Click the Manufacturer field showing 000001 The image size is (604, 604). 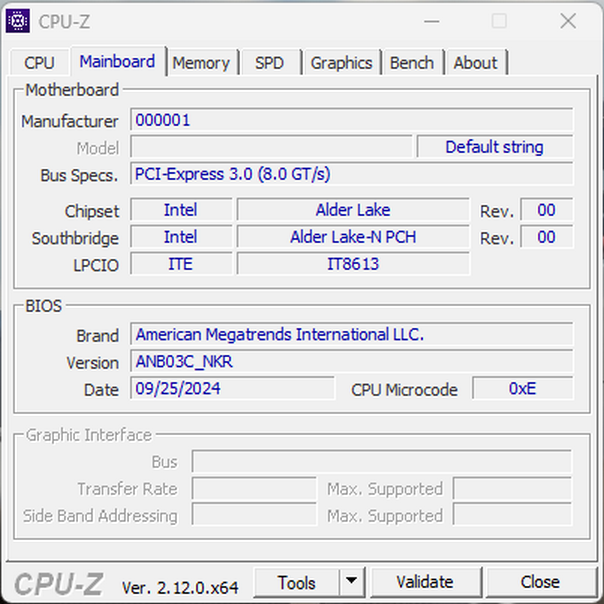(x=351, y=120)
